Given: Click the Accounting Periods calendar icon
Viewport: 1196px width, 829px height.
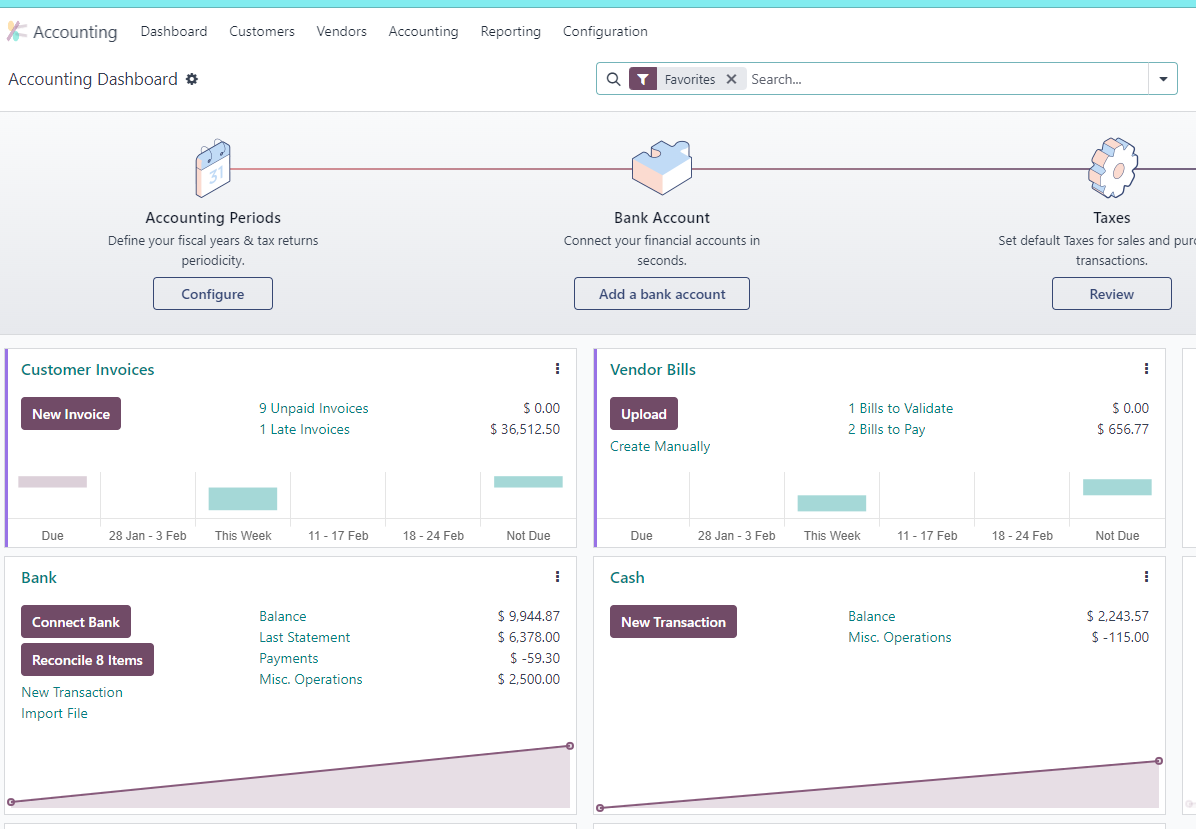Looking at the screenshot, I should point(213,169).
